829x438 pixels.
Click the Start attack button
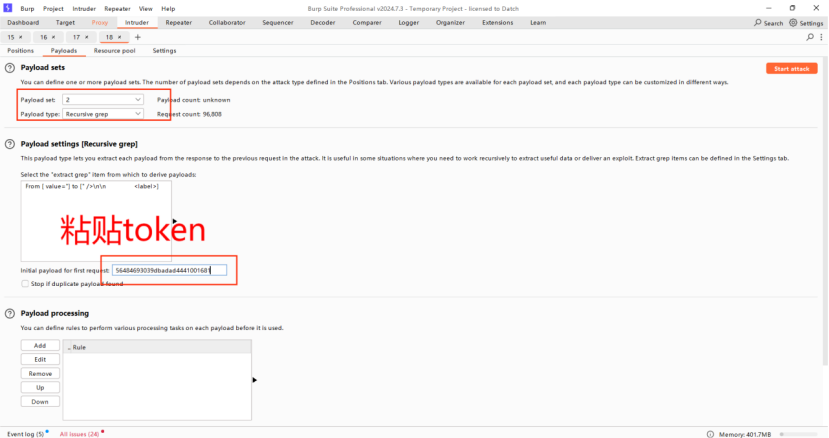[791, 69]
